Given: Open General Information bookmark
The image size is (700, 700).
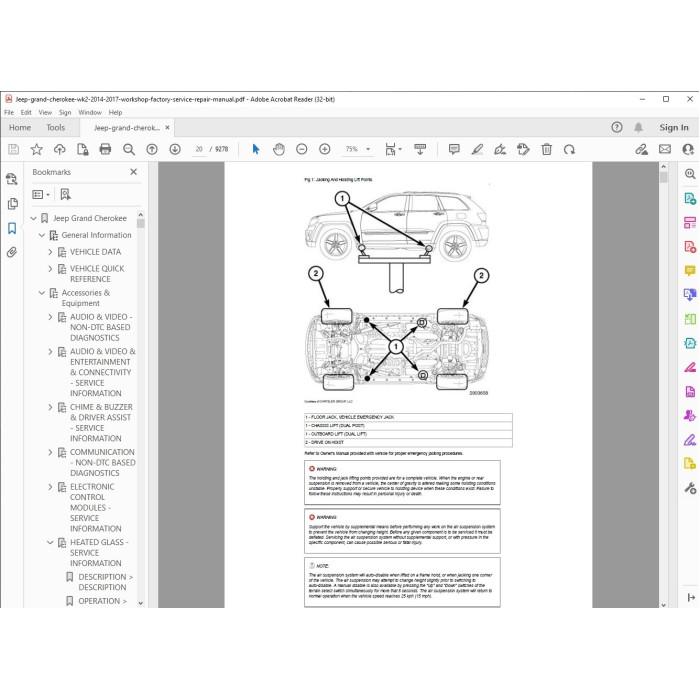Looking at the screenshot, I should coord(96,235).
